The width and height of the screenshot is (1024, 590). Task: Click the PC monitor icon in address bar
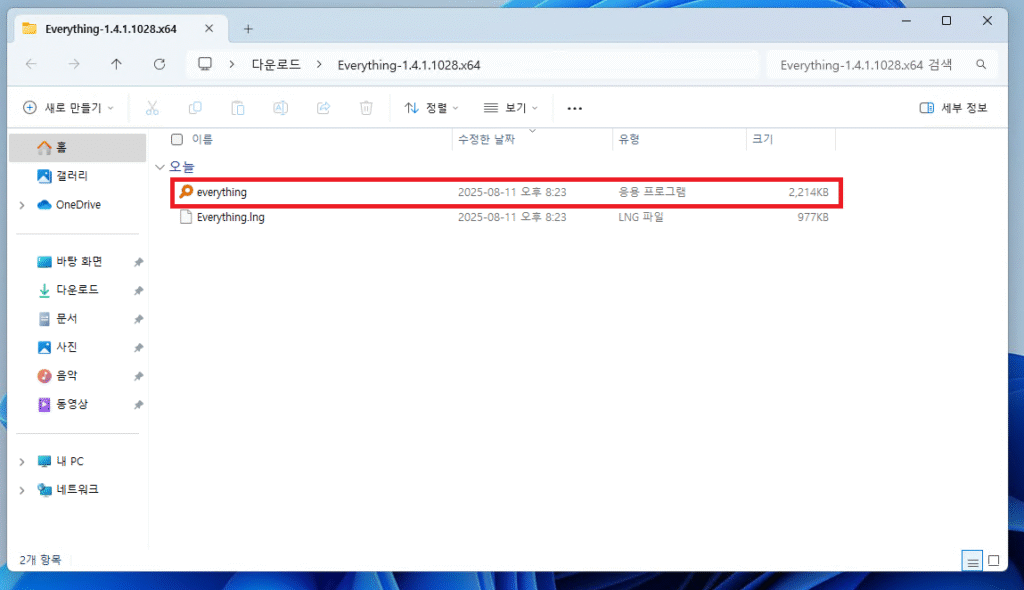(205, 64)
